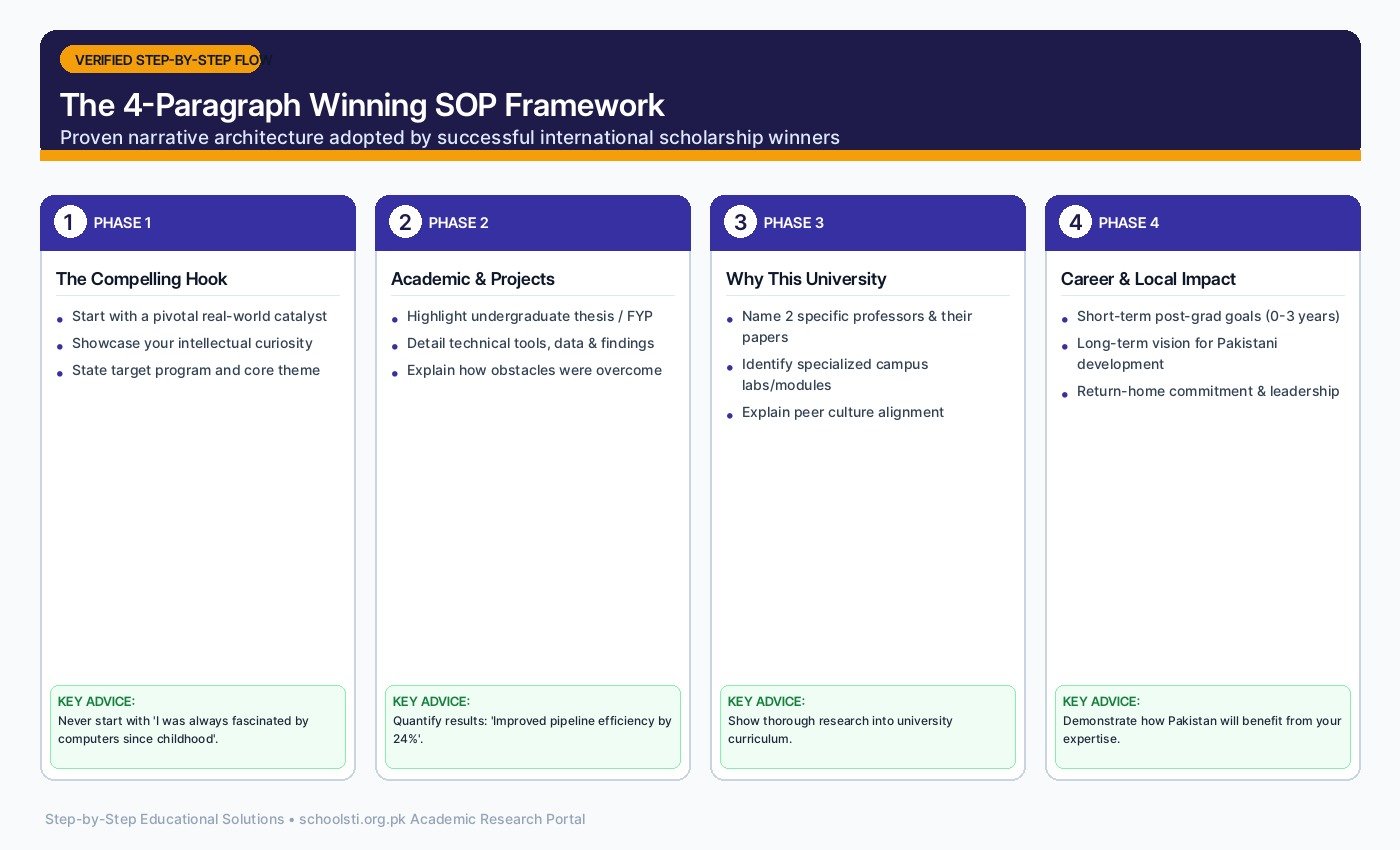Click the PHASE 2 header label
Viewport: 1400px width, 850px height.
coord(458,223)
